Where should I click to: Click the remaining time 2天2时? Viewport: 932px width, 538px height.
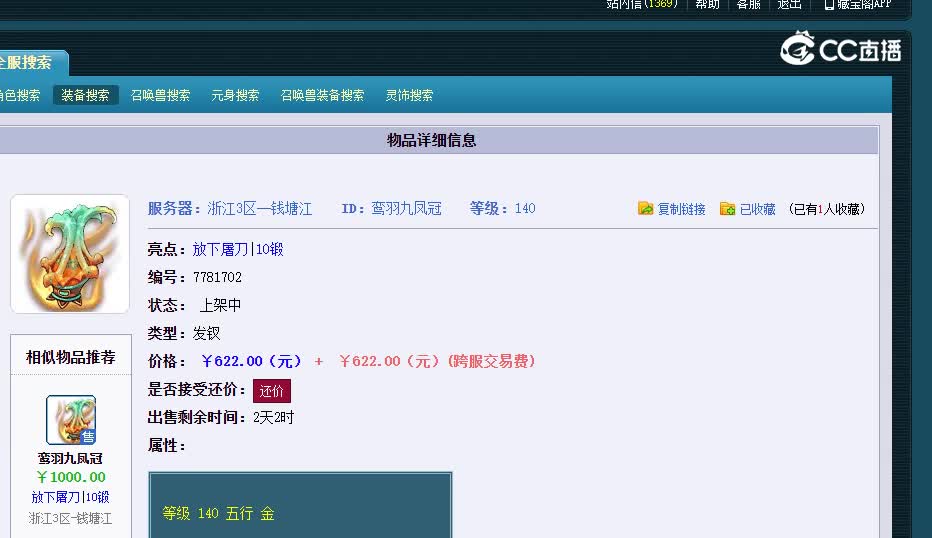(273, 417)
